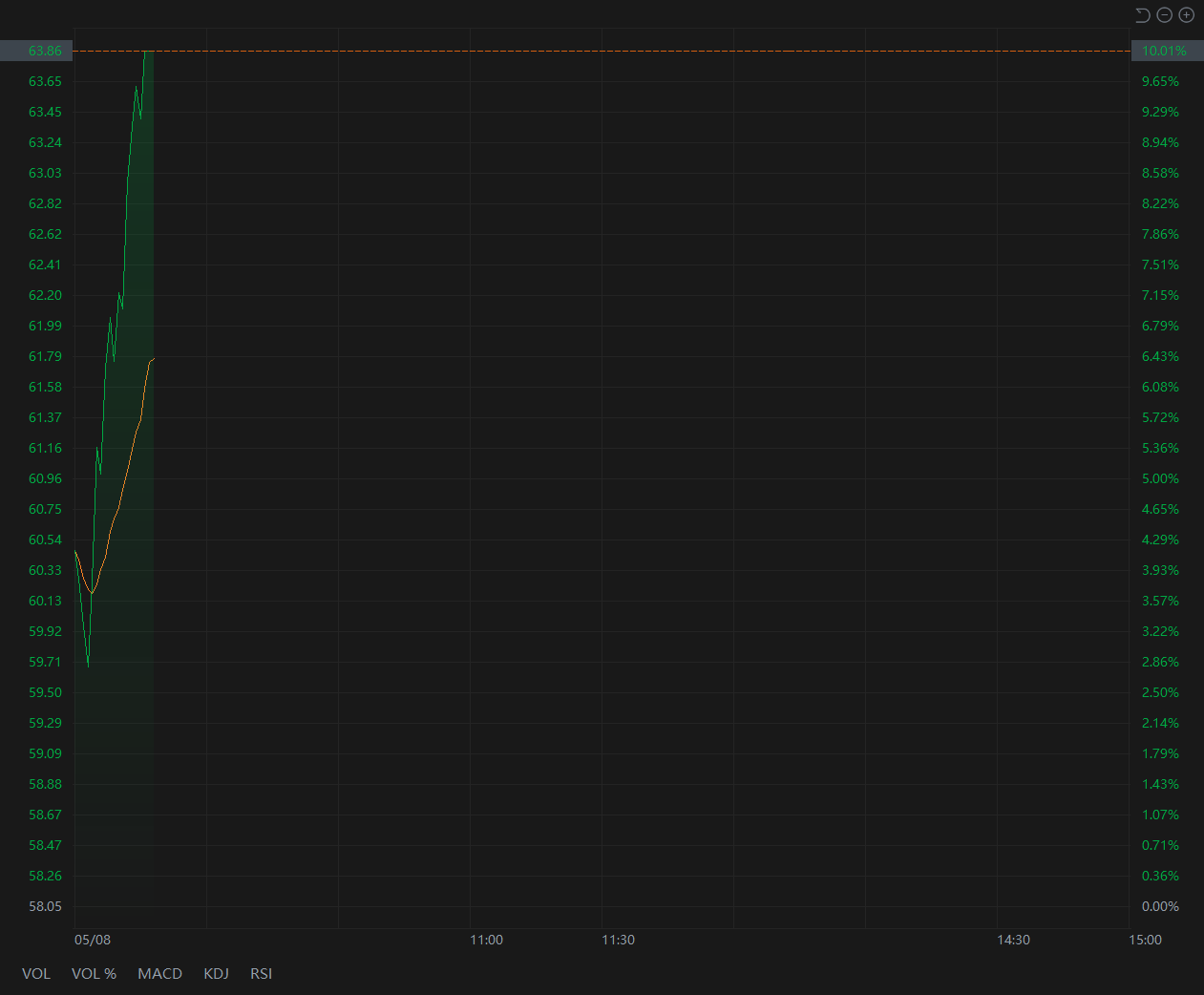Zoom in using the plus circle icon

1186,15
